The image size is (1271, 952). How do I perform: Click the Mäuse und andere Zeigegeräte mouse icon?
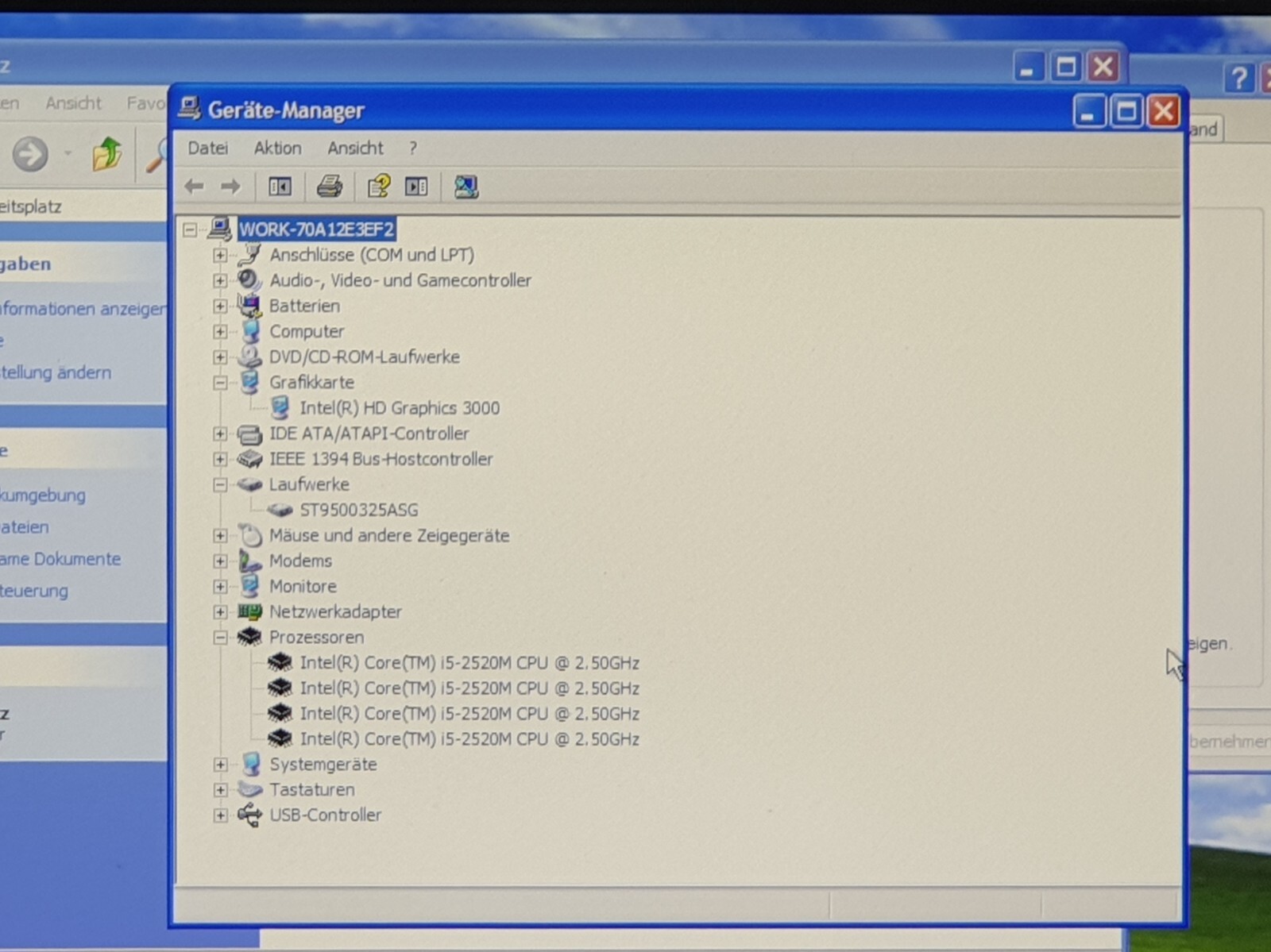pos(249,535)
